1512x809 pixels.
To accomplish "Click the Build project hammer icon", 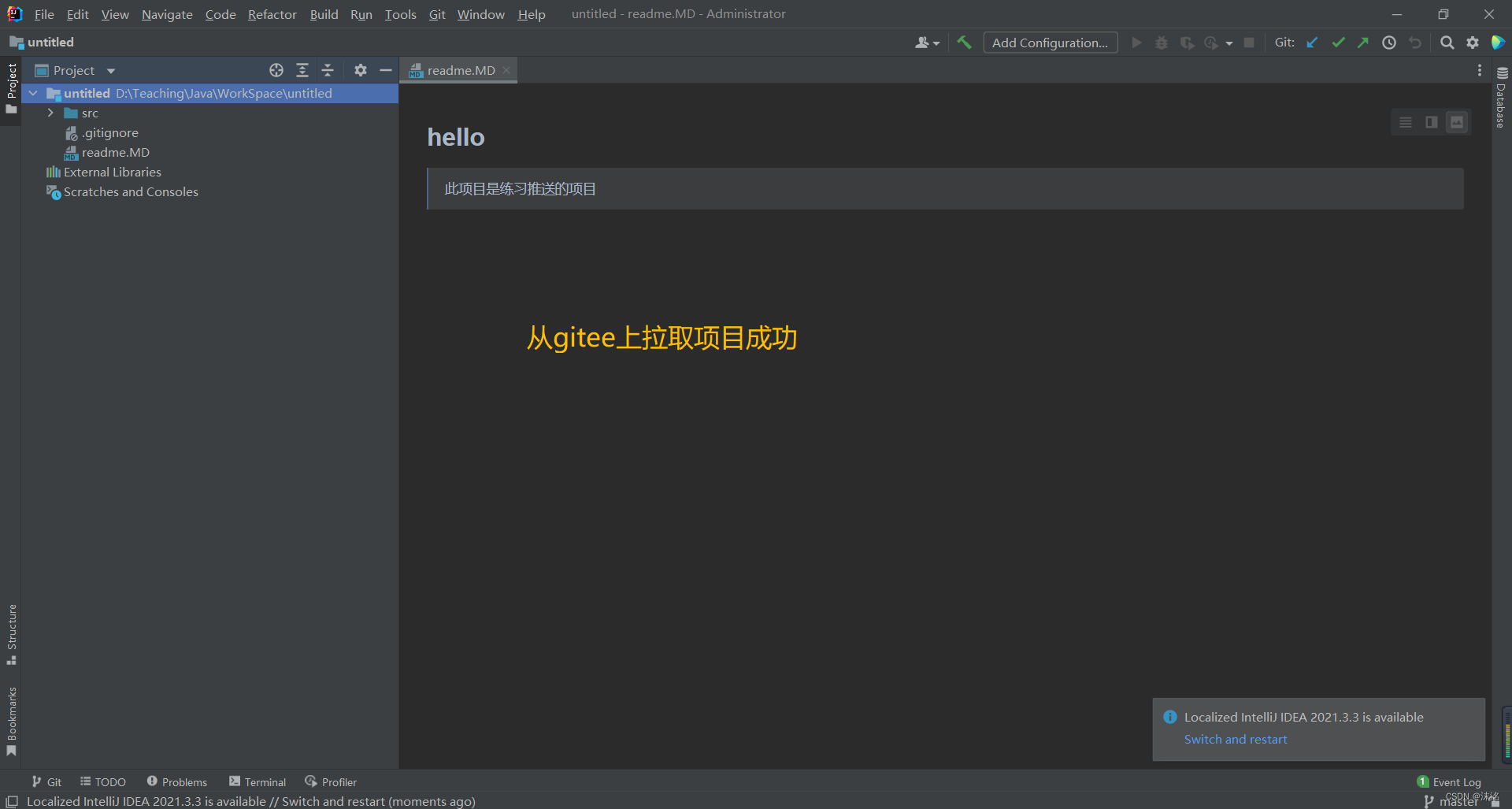I will coord(964,43).
